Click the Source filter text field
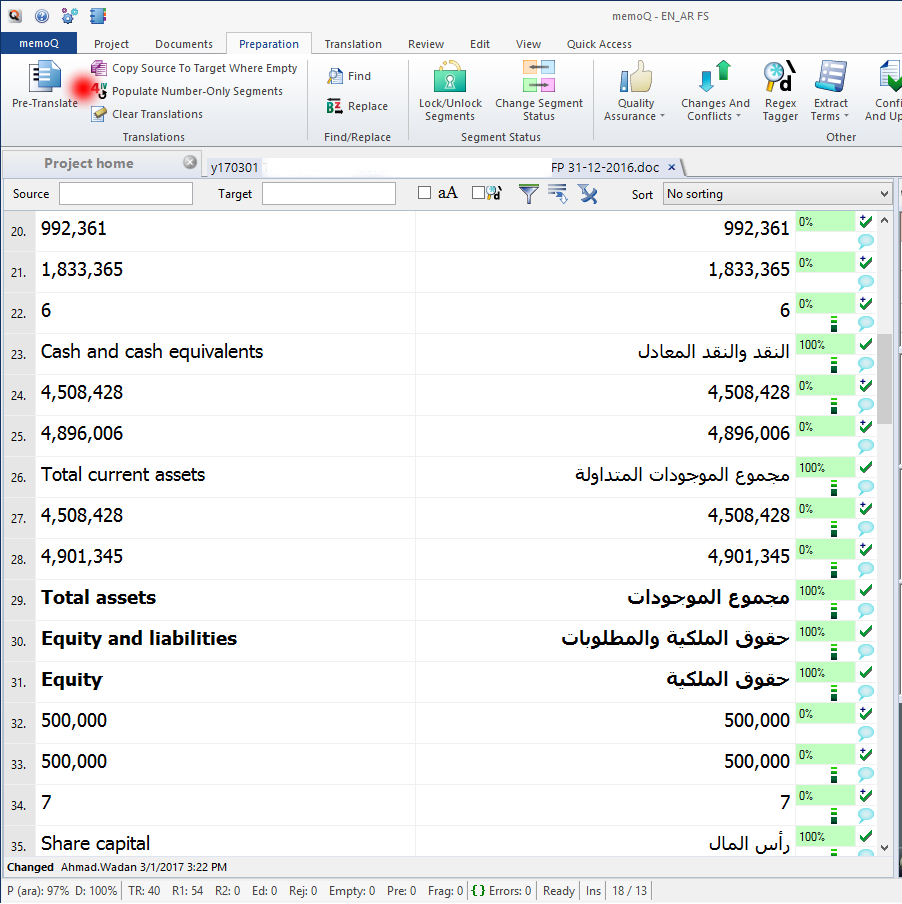 pyautogui.click(x=126, y=194)
